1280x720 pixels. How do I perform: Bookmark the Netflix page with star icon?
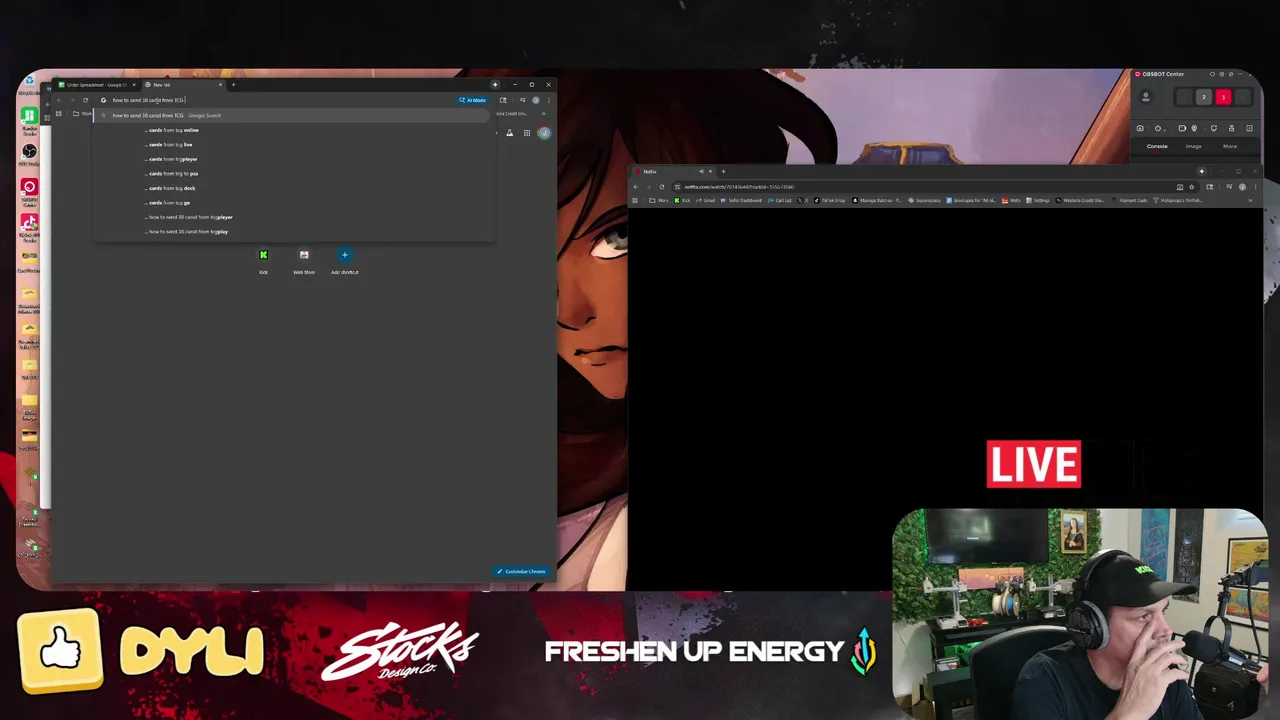point(1191,187)
